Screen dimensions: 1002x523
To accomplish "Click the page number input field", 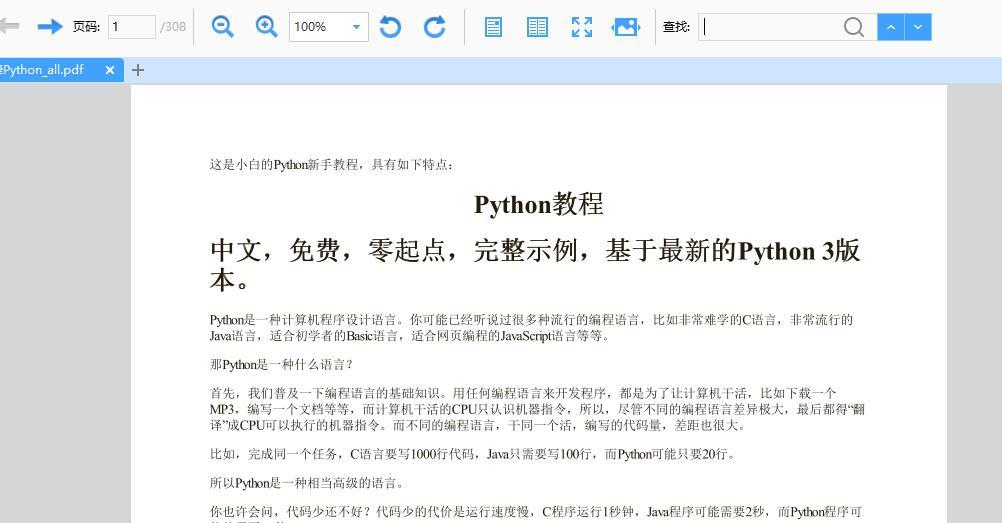I will point(131,27).
